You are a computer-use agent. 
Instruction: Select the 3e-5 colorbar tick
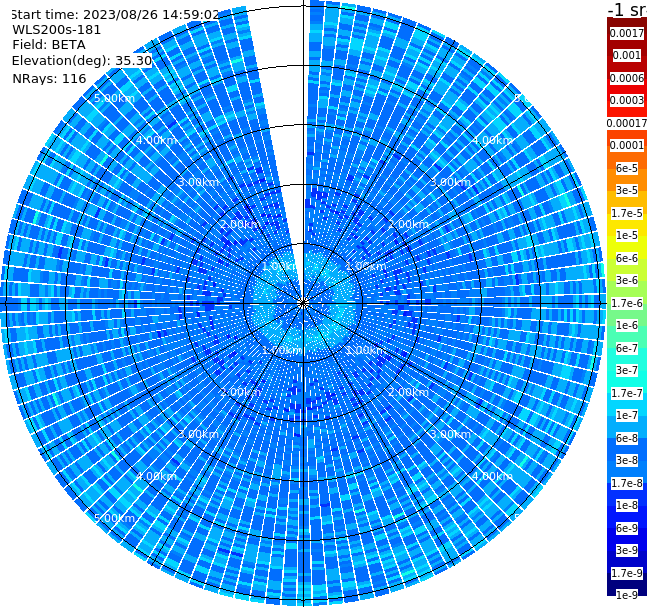coord(627,190)
